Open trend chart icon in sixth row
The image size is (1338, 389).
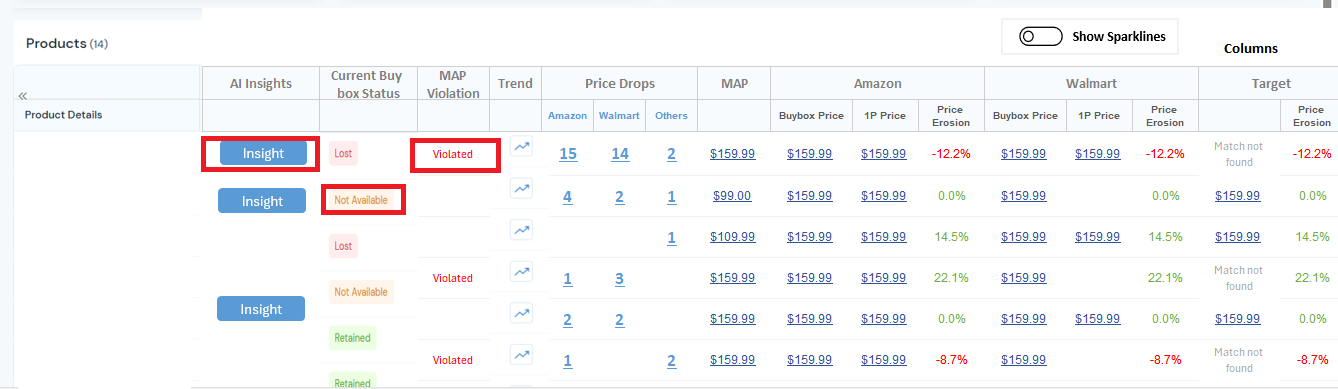click(x=521, y=354)
